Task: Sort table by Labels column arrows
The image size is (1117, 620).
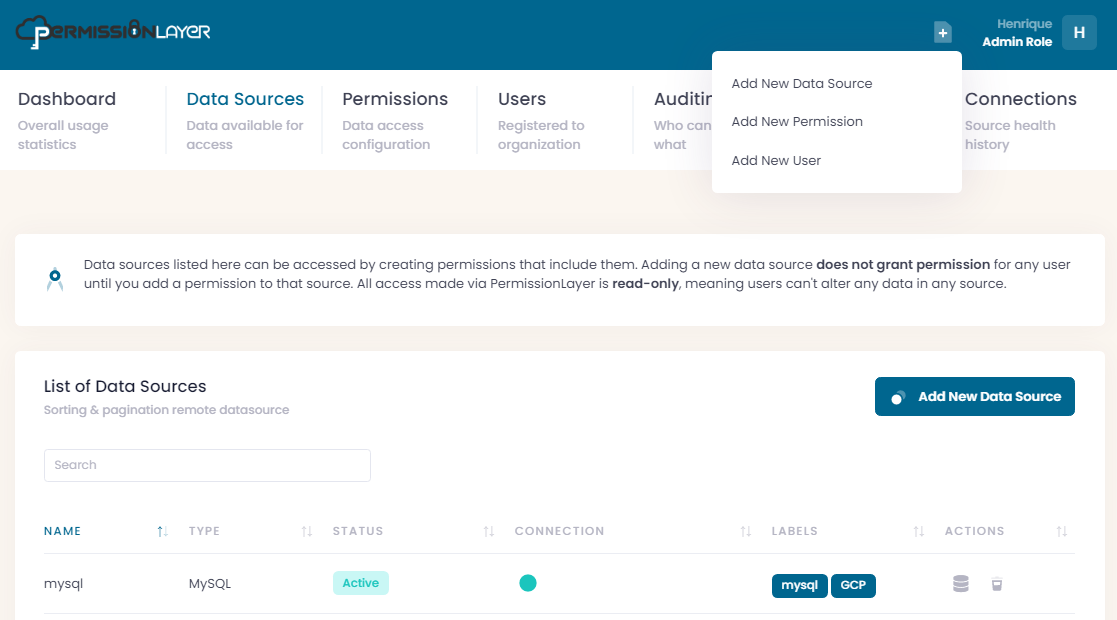Action: 918,532
